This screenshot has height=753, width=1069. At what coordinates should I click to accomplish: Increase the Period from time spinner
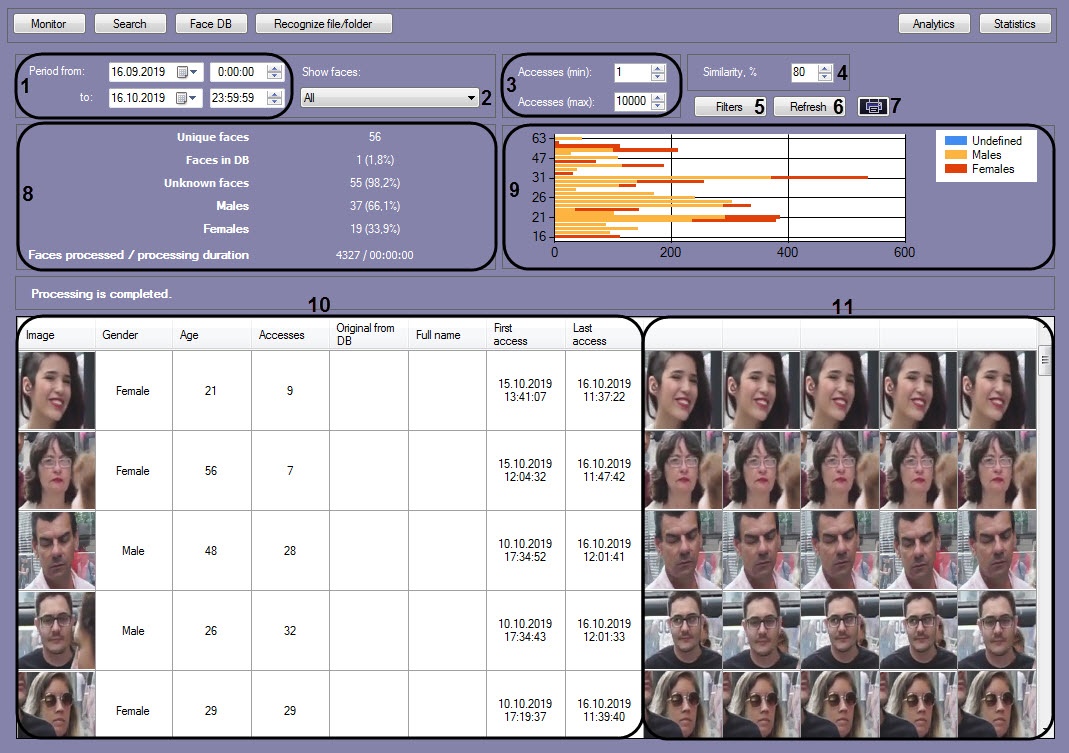point(275,68)
